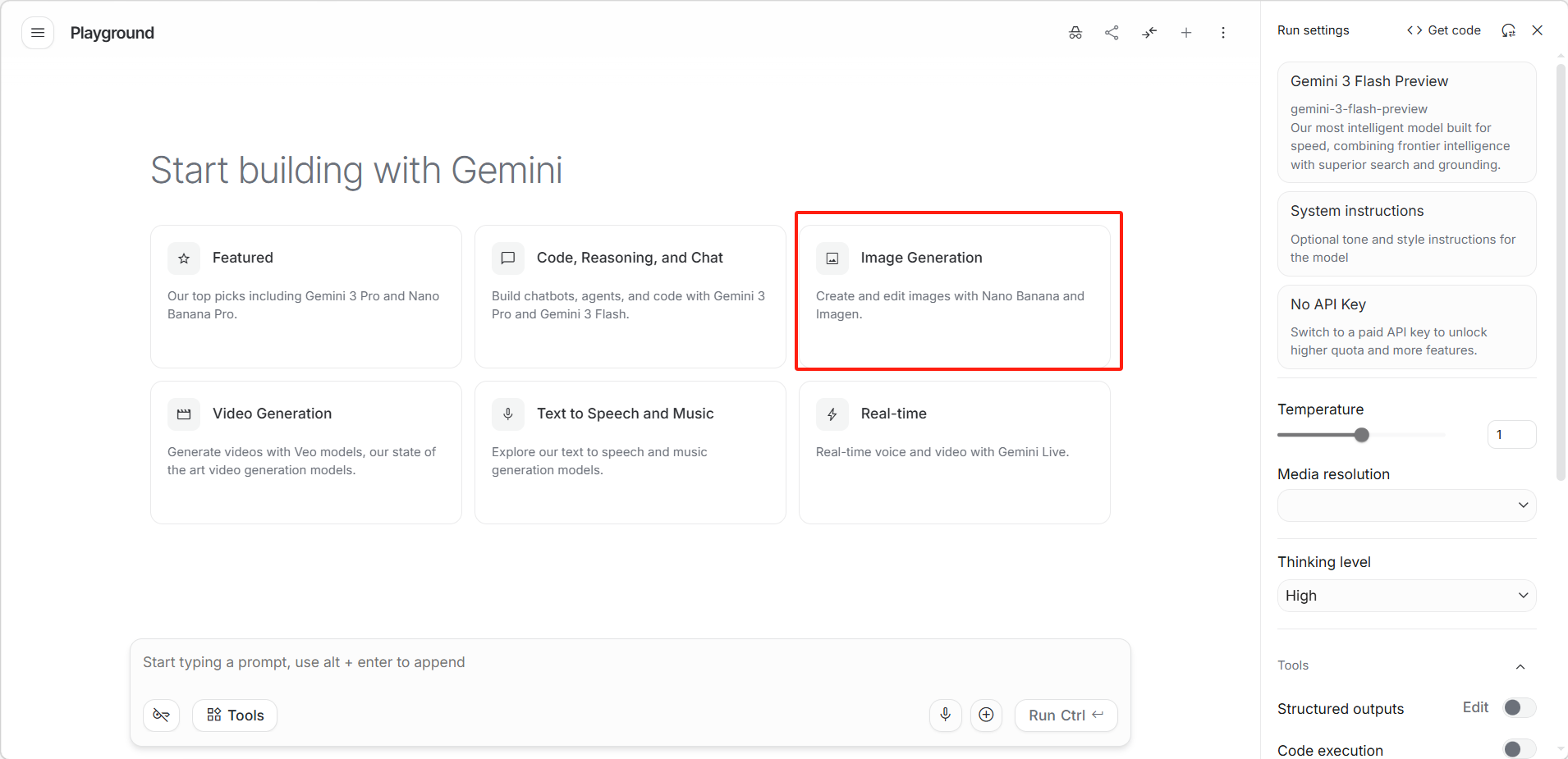Toggle temporary chat incognito icon
Screen dimensions: 1568x759
[1075, 33]
